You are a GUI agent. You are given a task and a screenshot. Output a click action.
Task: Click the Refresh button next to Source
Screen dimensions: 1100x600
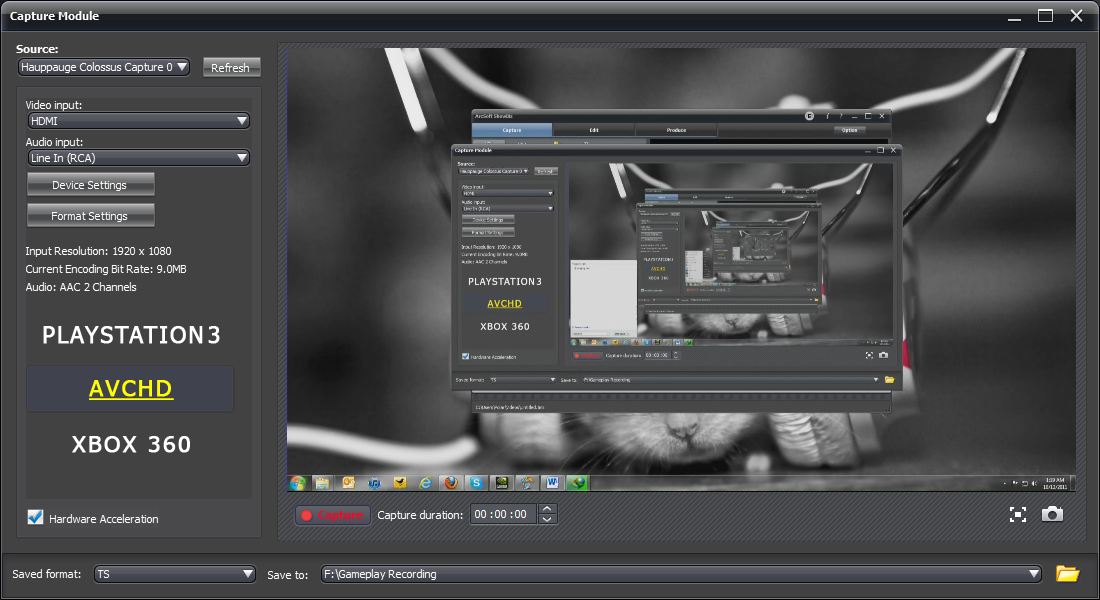pos(231,67)
